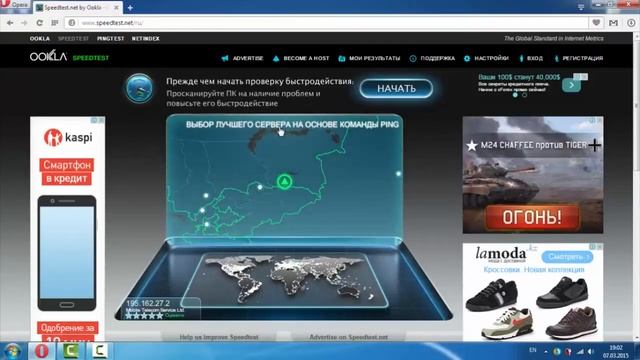Open the network signal tray icon

580,351
